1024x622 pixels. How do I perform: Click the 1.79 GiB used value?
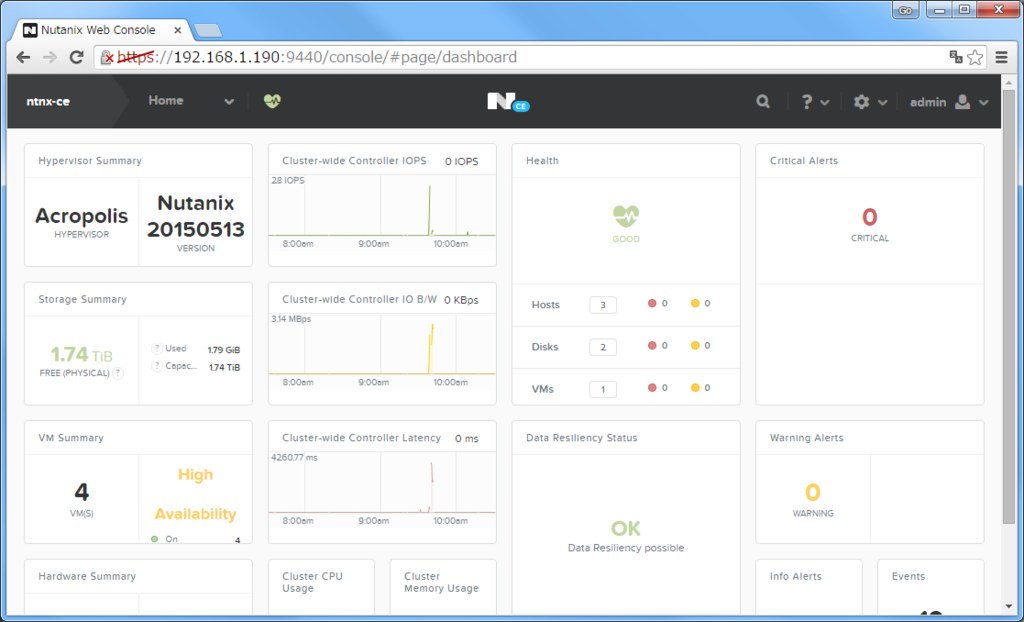click(224, 350)
